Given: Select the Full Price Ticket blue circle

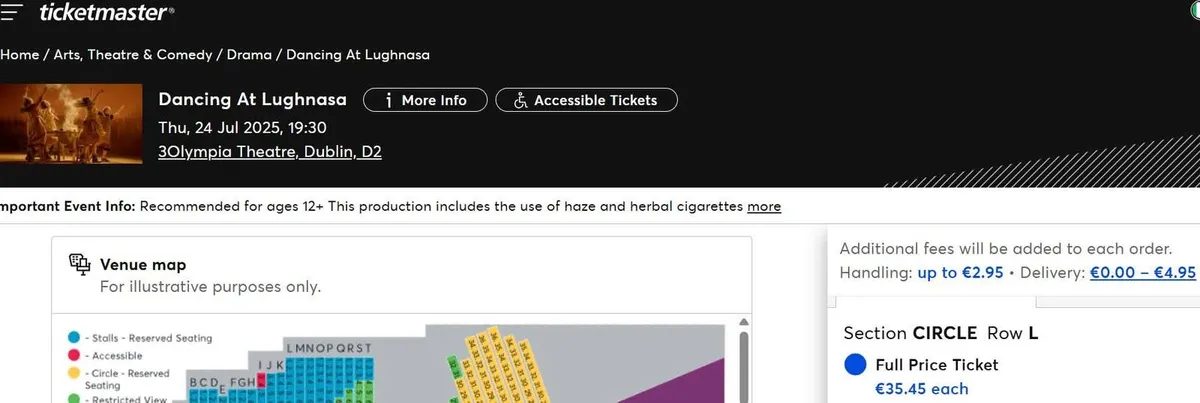Looking at the screenshot, I should (854, 365).
